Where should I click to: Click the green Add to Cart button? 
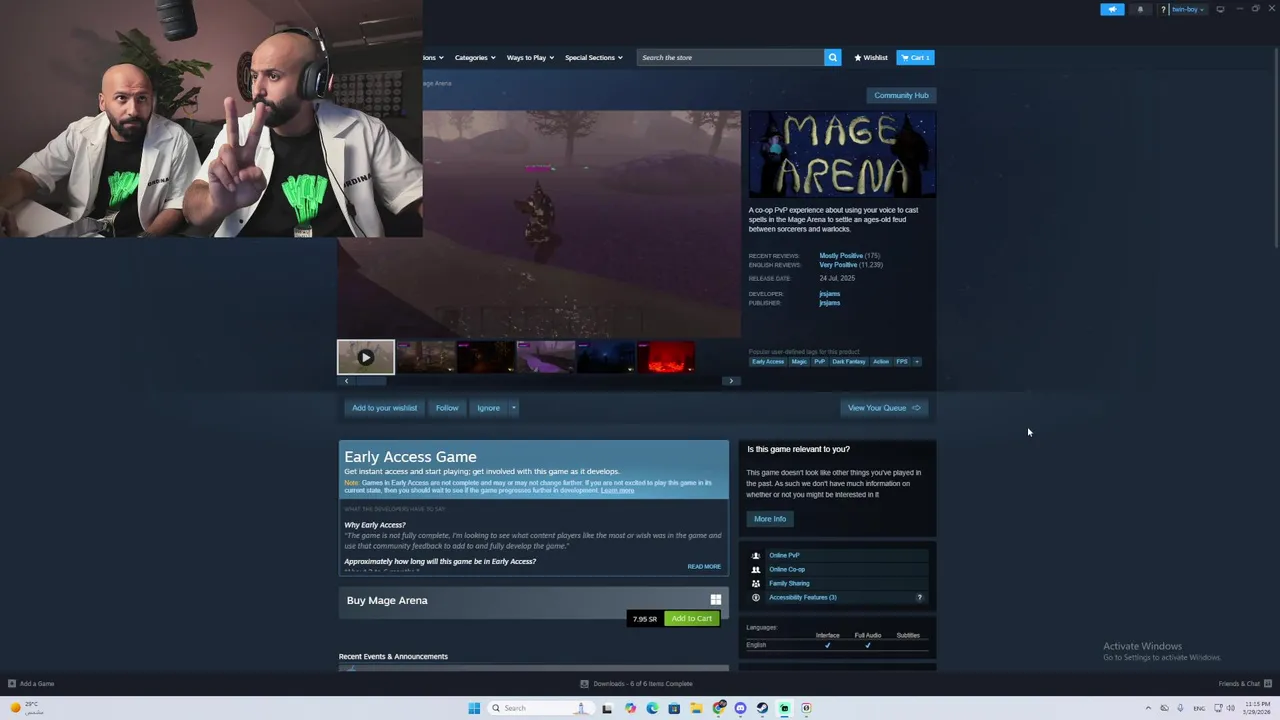692,618
